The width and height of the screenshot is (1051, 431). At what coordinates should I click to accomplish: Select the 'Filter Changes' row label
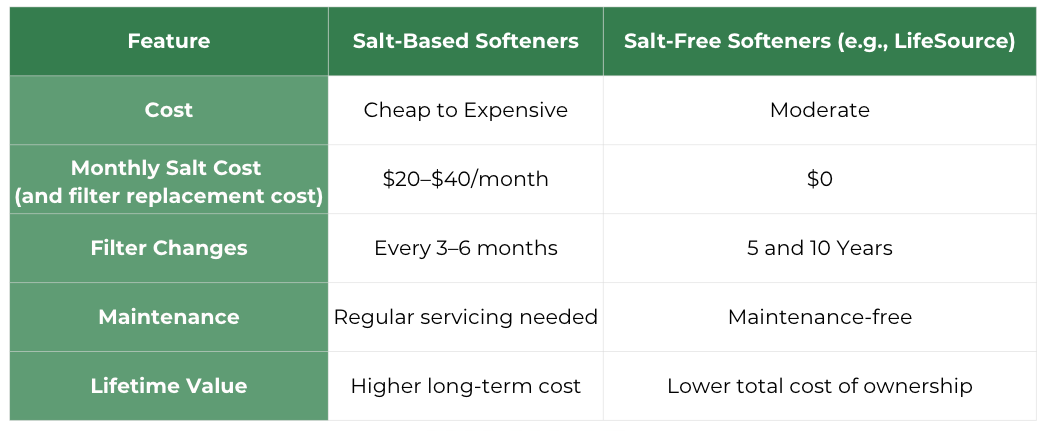(169, 248)
